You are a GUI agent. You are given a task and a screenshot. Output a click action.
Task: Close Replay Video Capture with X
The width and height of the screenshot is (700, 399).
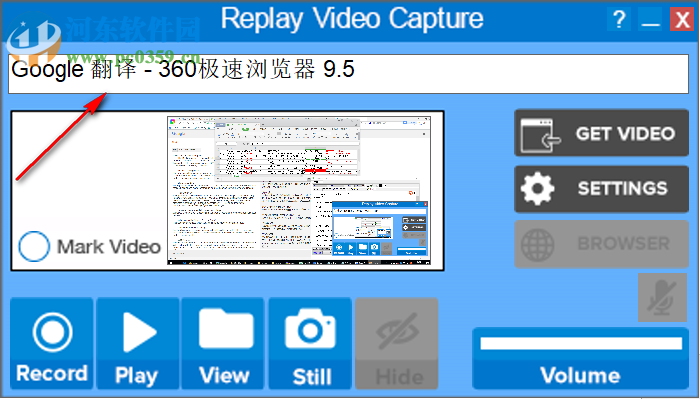click(x=682, y=20)
